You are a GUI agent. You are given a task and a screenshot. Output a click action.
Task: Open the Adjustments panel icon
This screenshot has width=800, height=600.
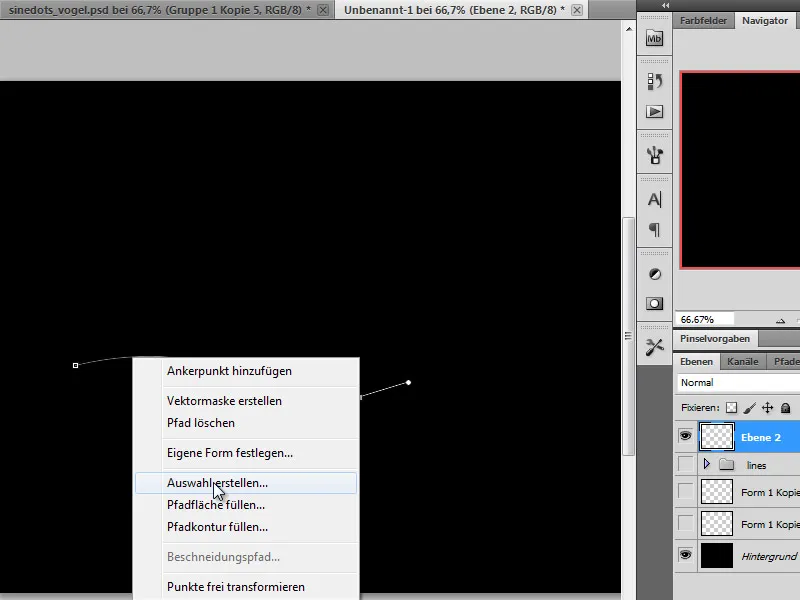click(x=655, y=274)
